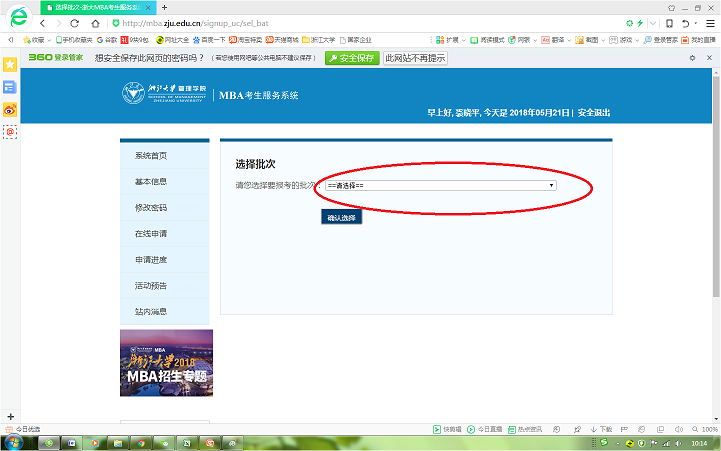Open the browser home page icon
The height and width of the screenshot is (451, 721).
pos(95,23)
